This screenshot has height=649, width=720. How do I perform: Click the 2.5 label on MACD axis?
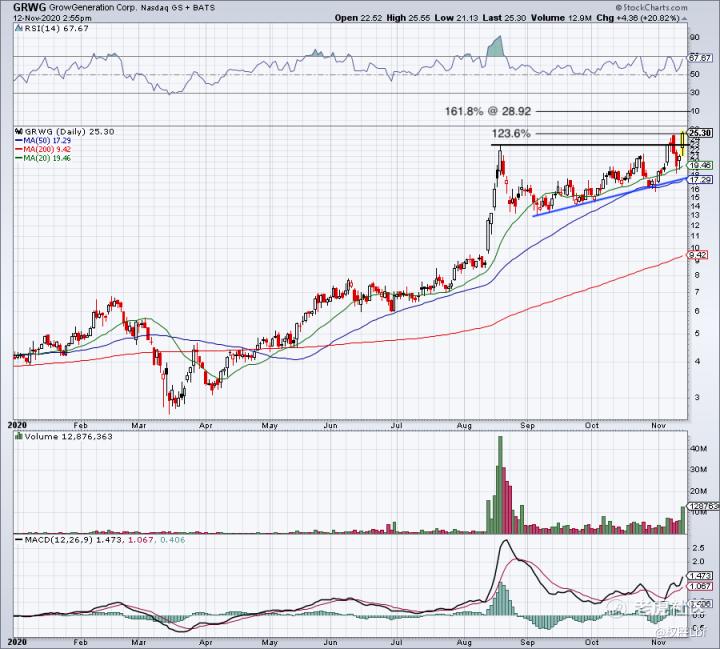(698, 548)
